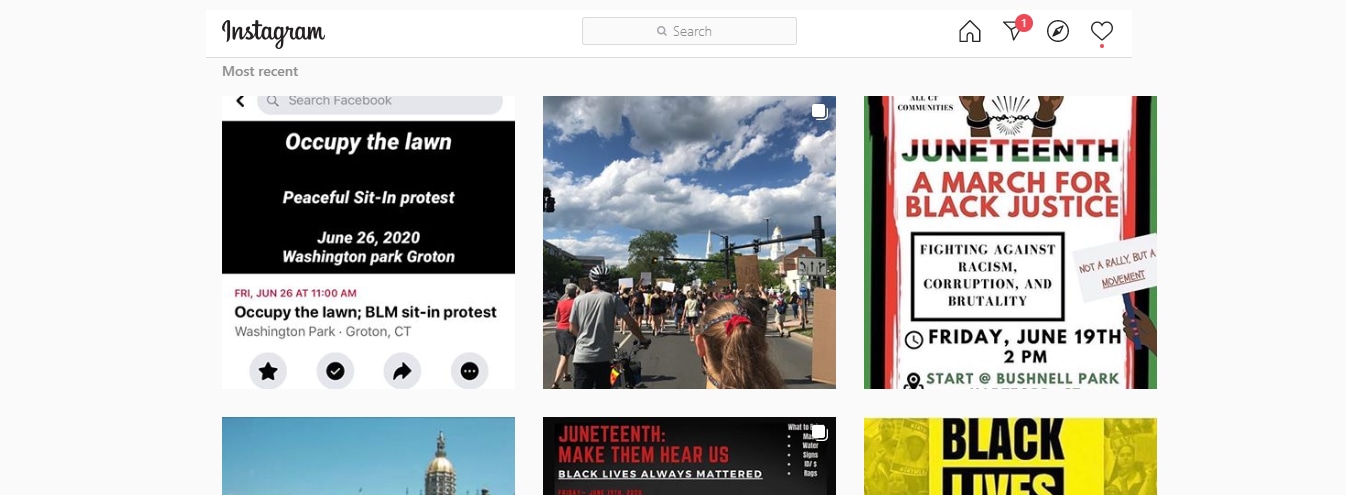Open the Juneteenth March for Black Justice post
The width and height of the screenshot is (1346, 495).
[1010, 242]
